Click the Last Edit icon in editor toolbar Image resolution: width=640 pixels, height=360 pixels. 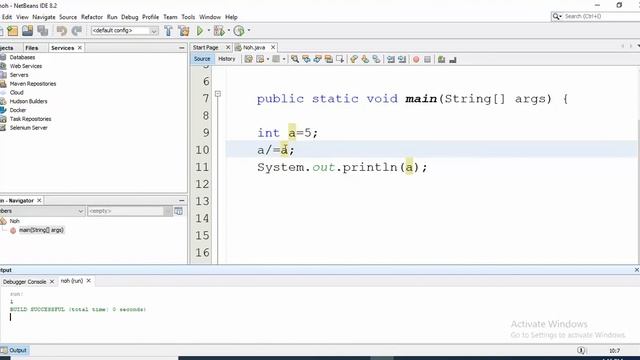tap(249, 59)
